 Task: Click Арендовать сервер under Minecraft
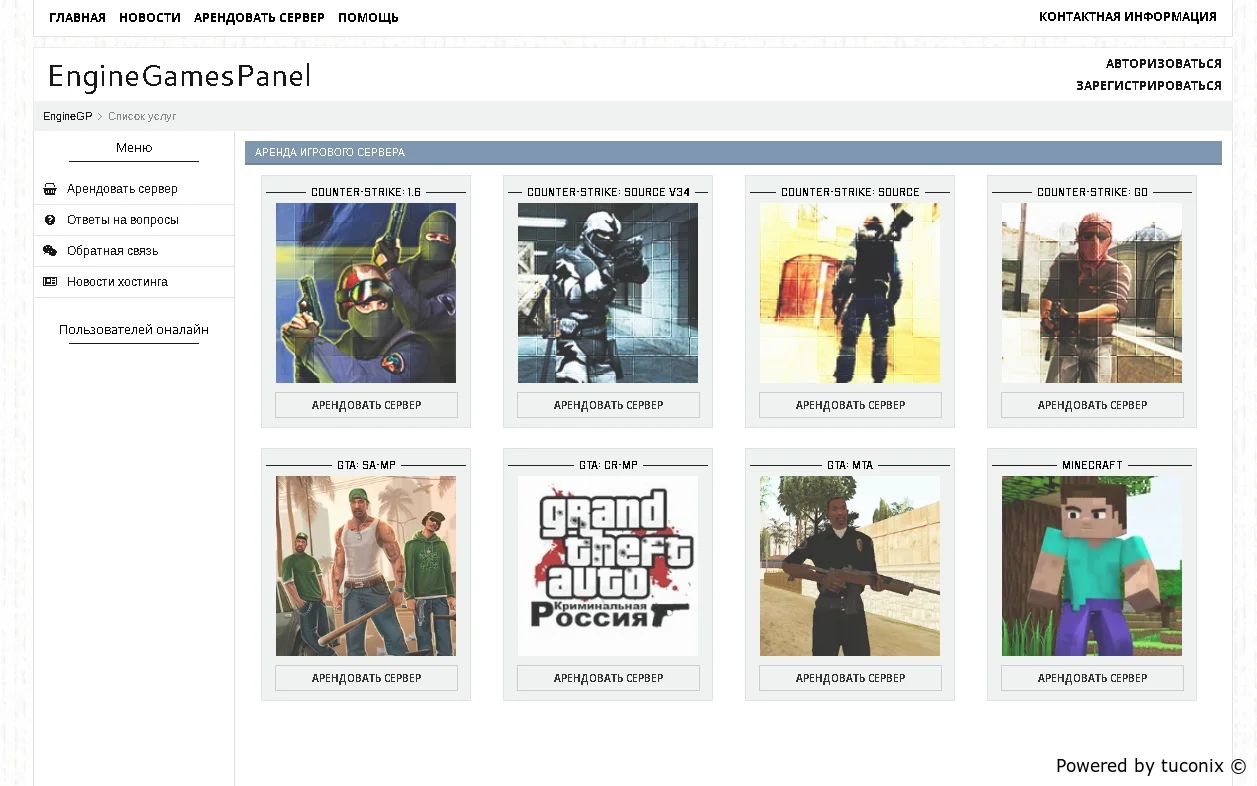[x=1092, y=678]
